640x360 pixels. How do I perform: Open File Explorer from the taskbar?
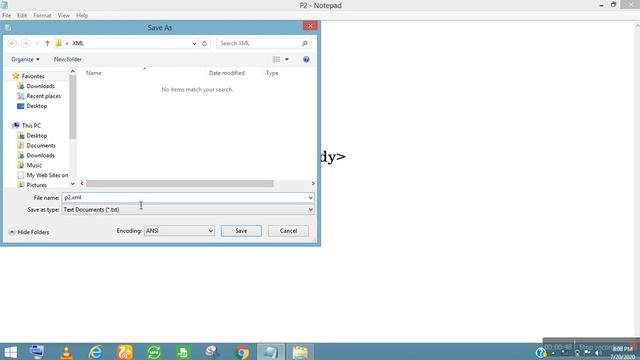click(x=300, y=352)
